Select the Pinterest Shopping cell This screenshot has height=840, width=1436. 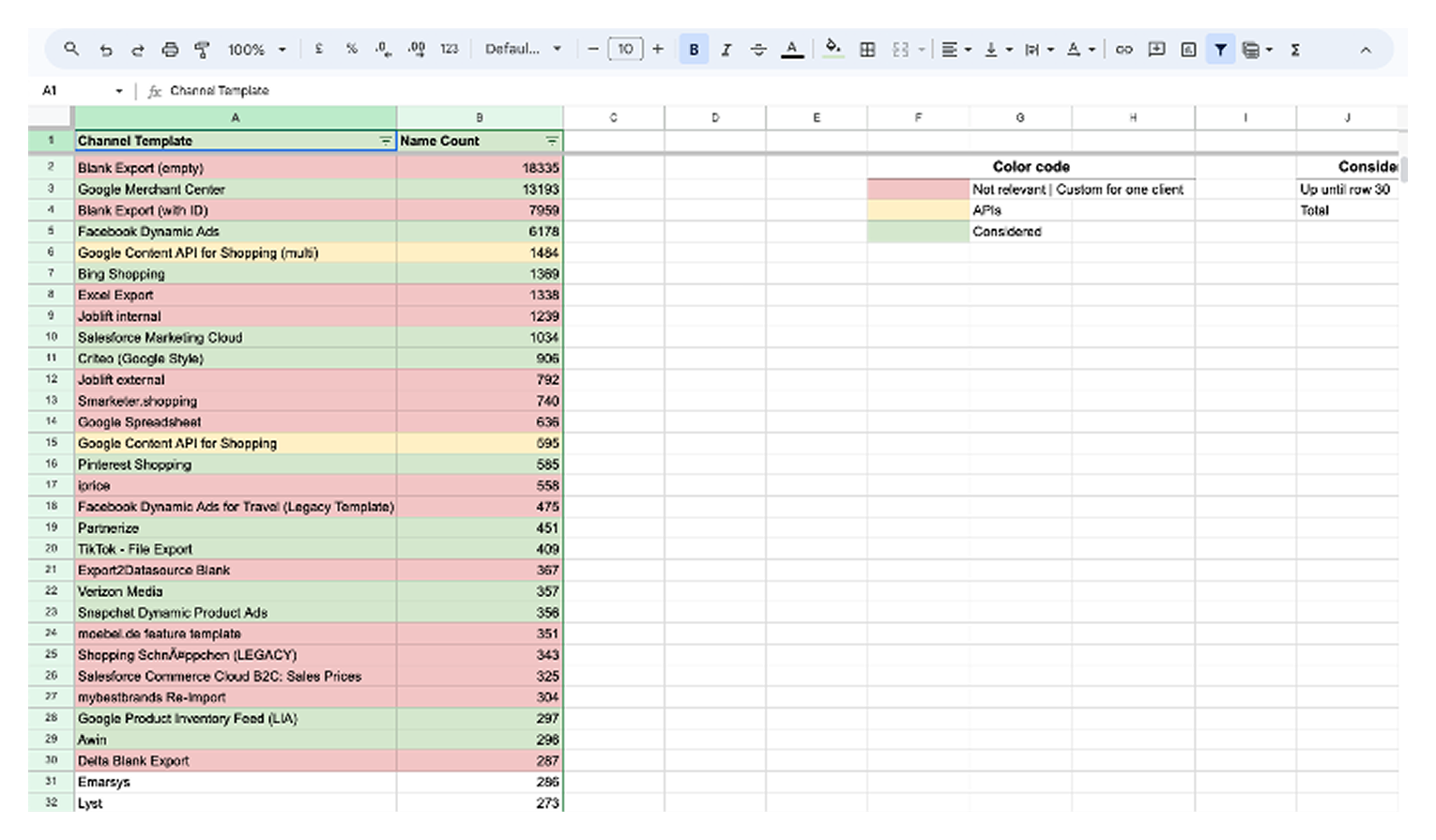pos(236,465)
